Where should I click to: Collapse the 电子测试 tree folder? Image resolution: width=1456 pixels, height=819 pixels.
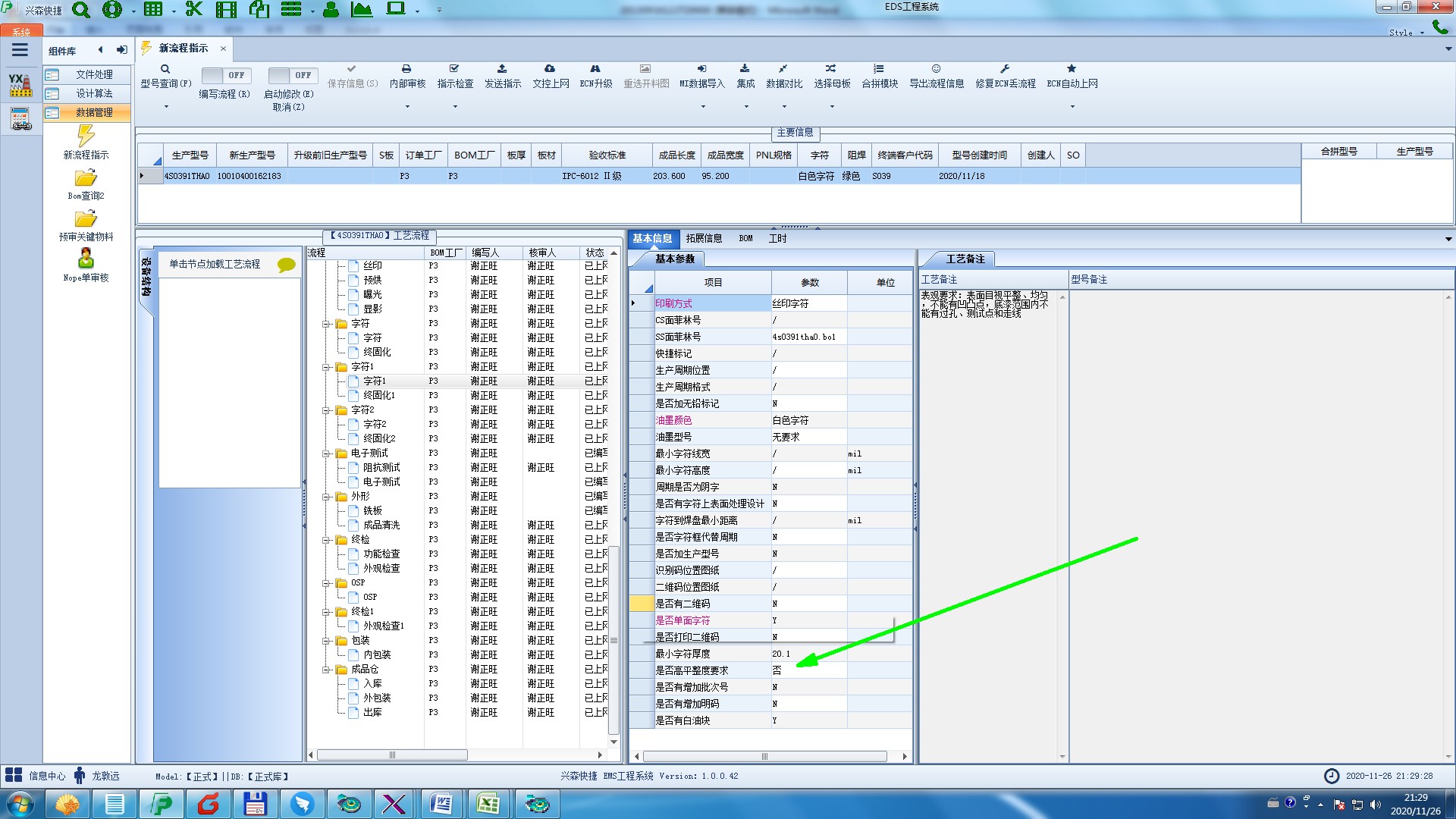pyautogui.click(x=327, y=453)
